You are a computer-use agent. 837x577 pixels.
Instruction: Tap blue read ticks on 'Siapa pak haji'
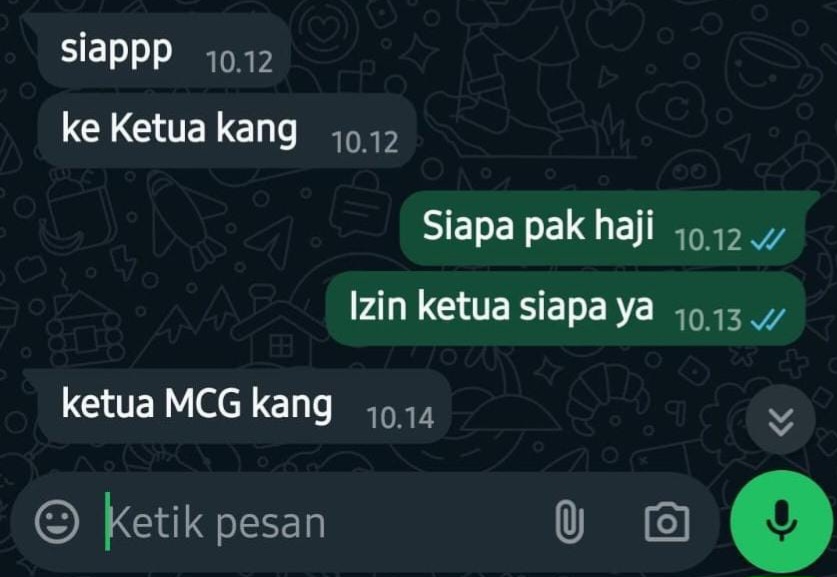pyautogui.click(x=768, y=239)
